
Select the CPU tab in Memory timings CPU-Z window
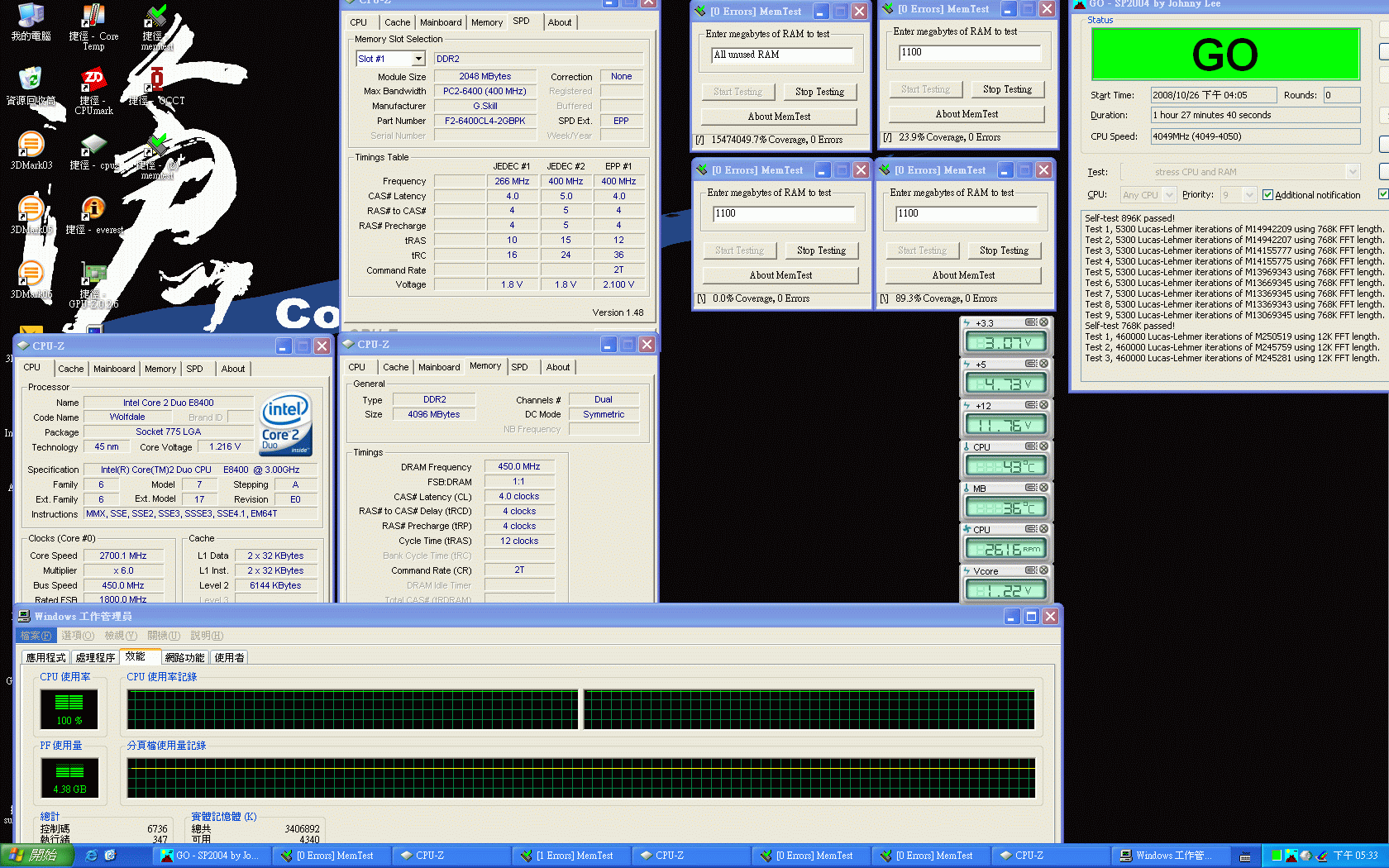click(x=357, y=367)
